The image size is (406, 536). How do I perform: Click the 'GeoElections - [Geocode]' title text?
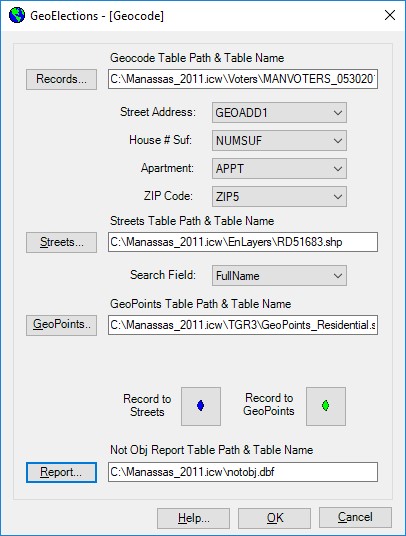97,16
